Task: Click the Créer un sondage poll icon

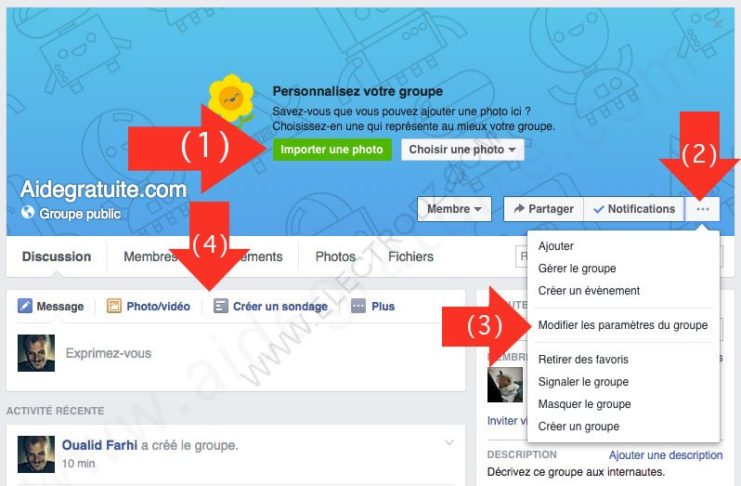Action: [x=220, y=306]
